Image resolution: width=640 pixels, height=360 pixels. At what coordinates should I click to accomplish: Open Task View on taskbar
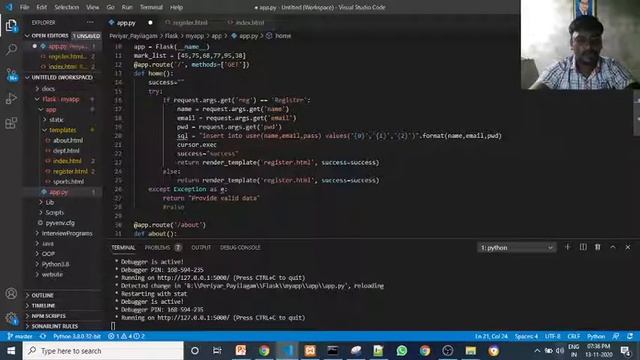217,351
